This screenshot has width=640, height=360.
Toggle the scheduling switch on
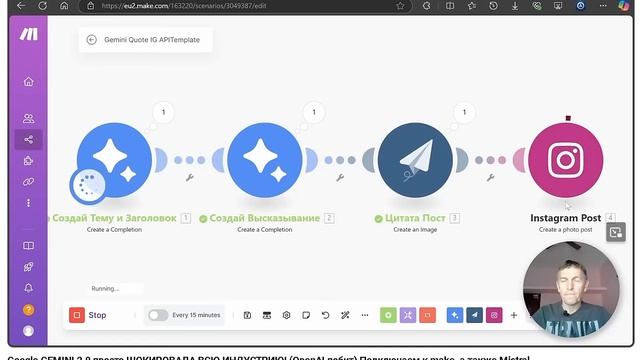point(158,315)
